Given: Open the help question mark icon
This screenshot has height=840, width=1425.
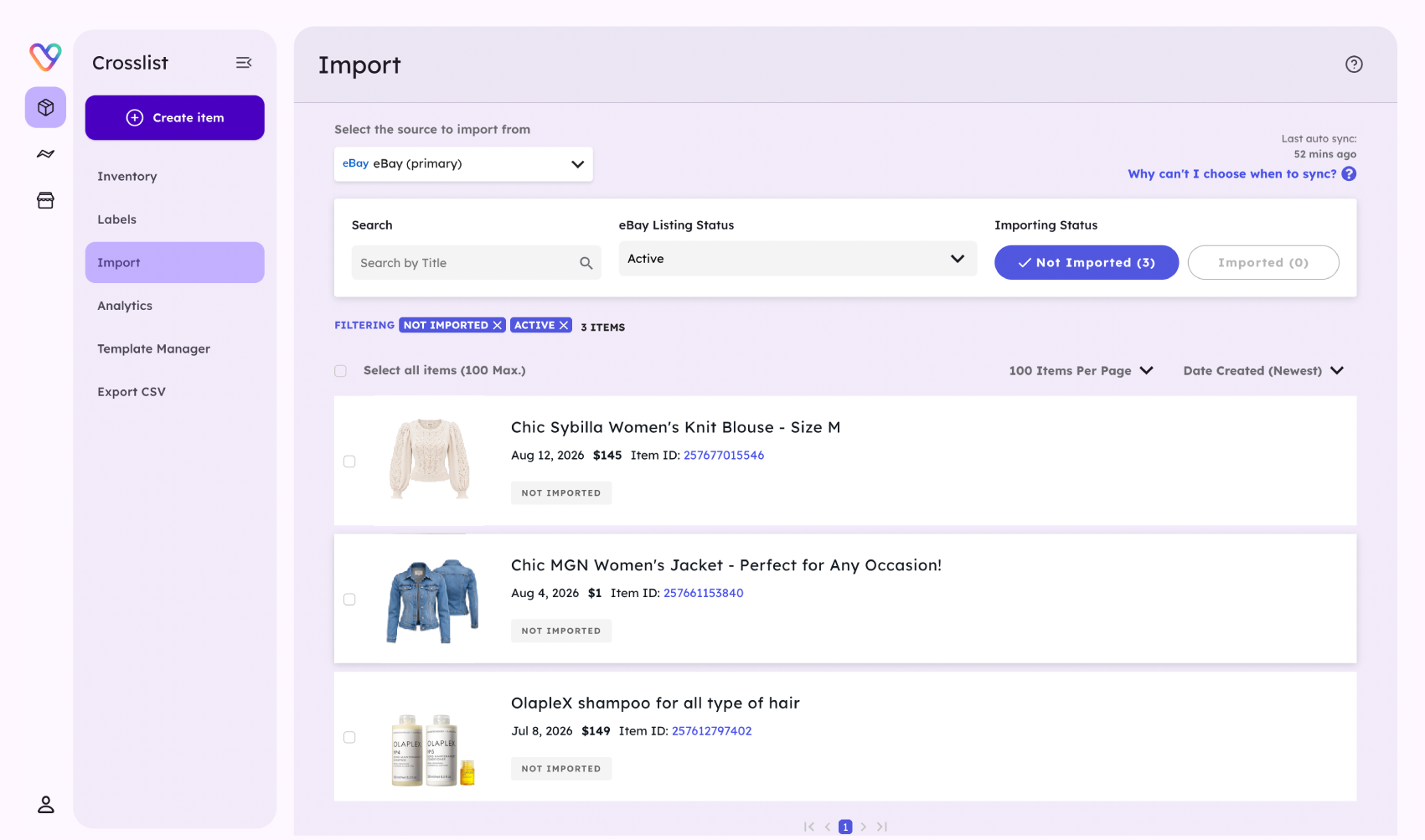Looking at the screenshot, I should (1354, 64).
